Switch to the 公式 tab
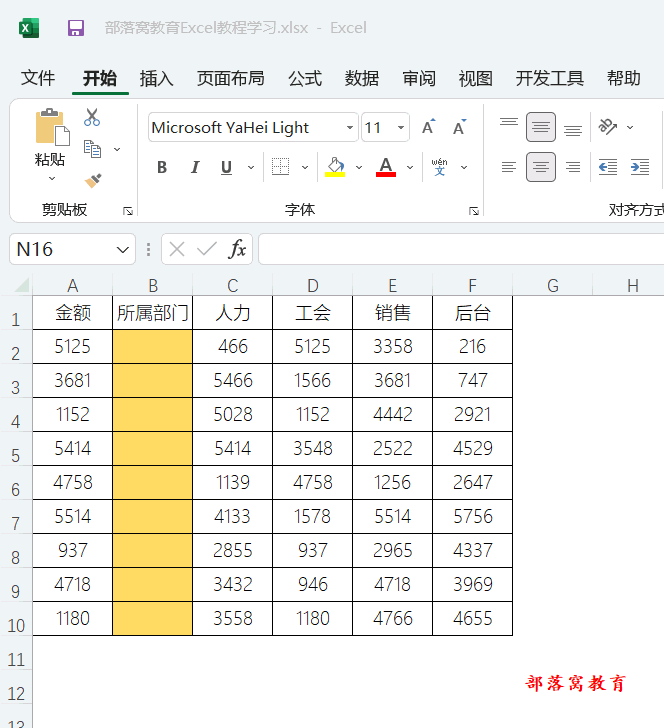 305,78
